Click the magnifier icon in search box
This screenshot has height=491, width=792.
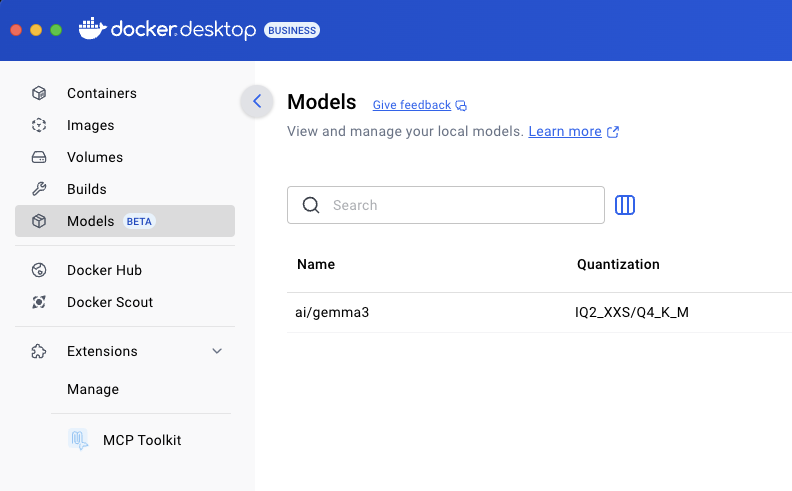point(311,205)
